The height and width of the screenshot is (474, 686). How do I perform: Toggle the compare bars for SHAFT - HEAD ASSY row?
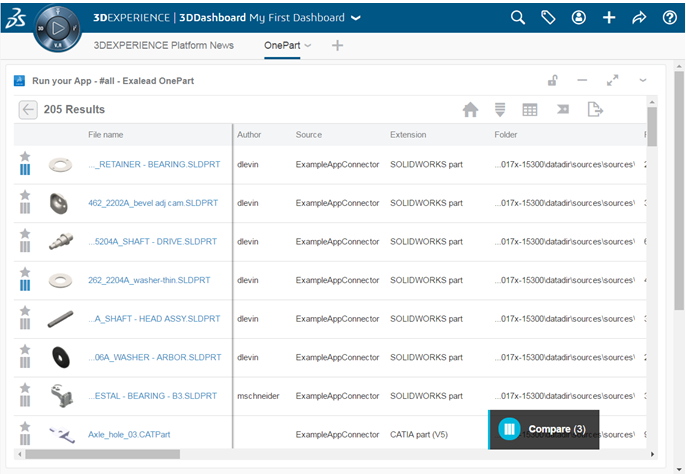coord(25,324)
